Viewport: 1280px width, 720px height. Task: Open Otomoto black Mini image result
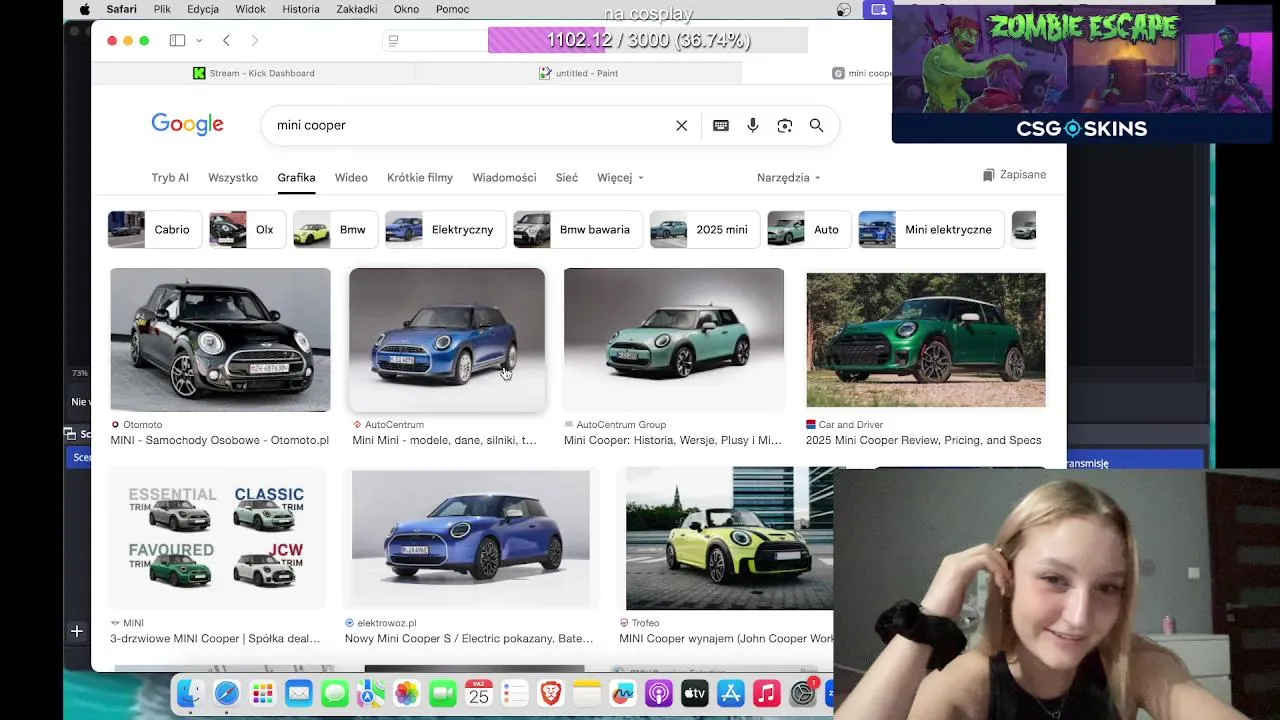point(220,340)
